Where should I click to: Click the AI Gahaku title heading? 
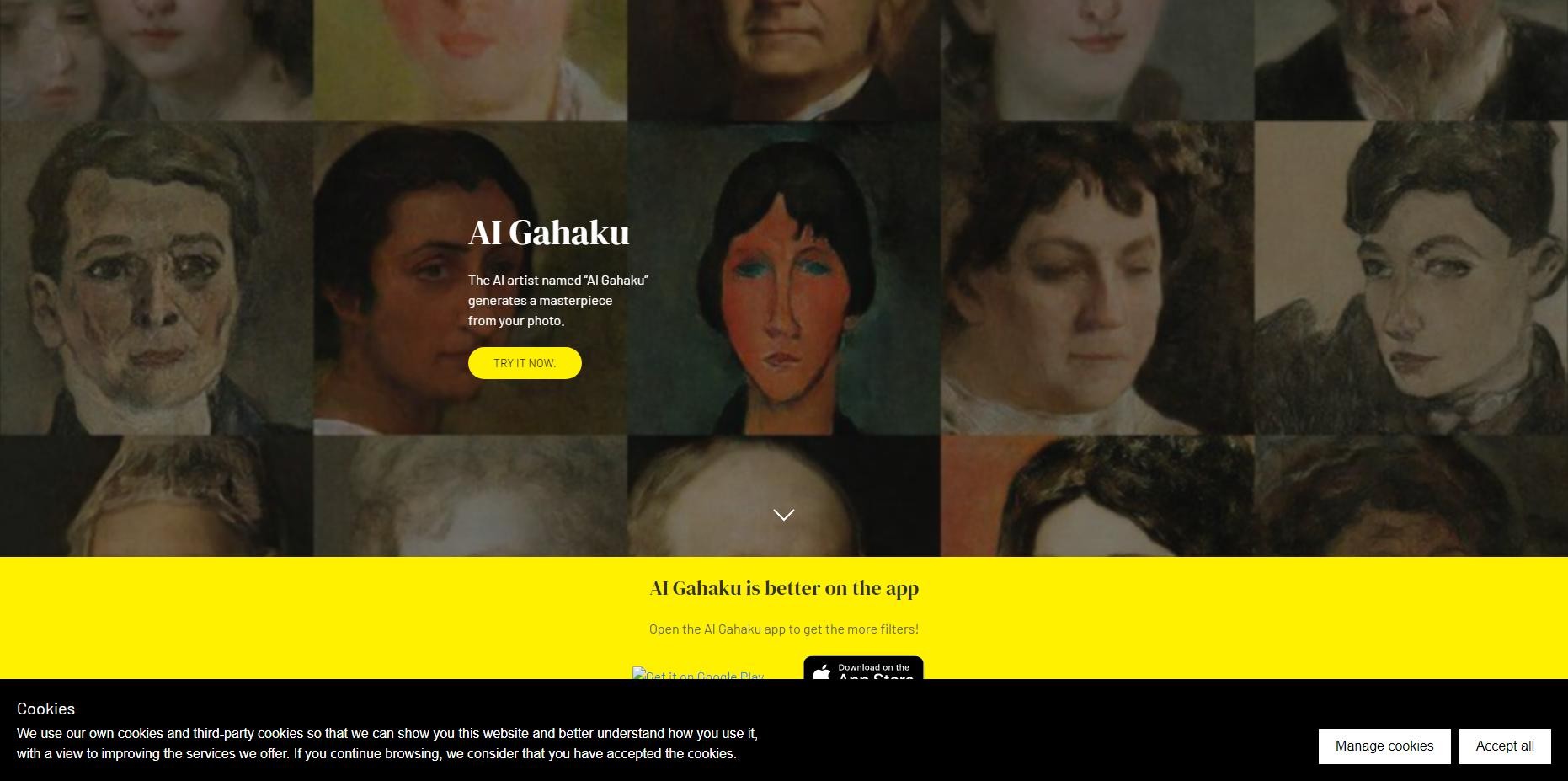click(549, 233)
